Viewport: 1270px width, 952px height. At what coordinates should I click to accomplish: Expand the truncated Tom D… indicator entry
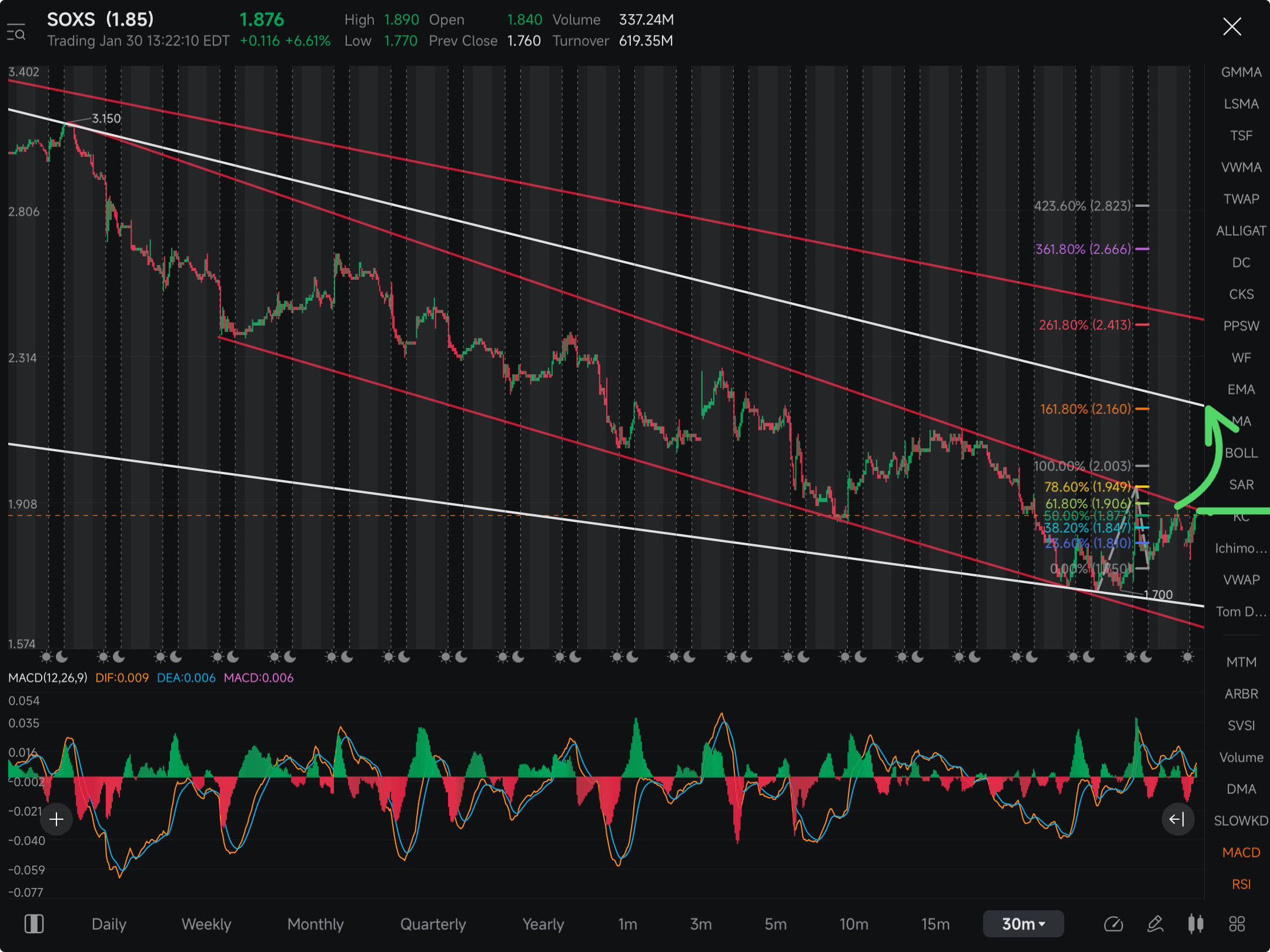click(x=1241, y=612)
